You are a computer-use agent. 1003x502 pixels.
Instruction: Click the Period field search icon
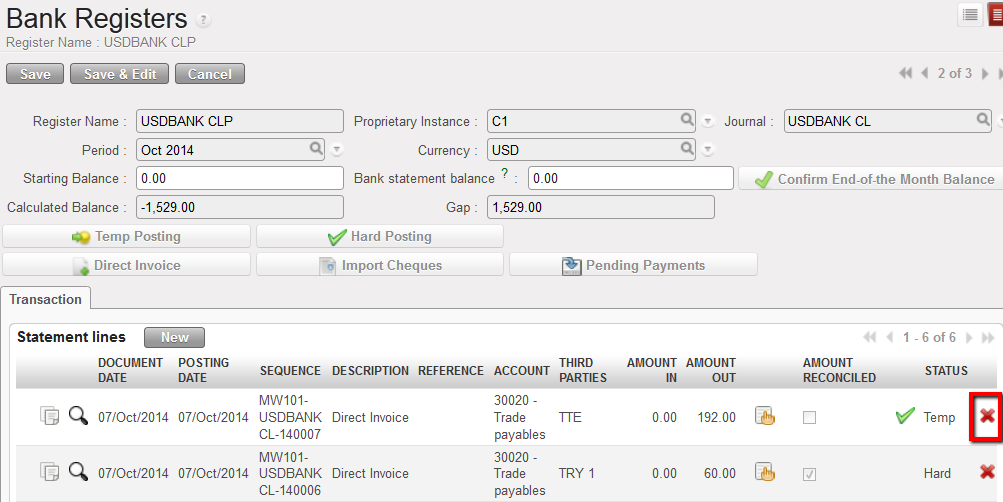pos(316,149)
